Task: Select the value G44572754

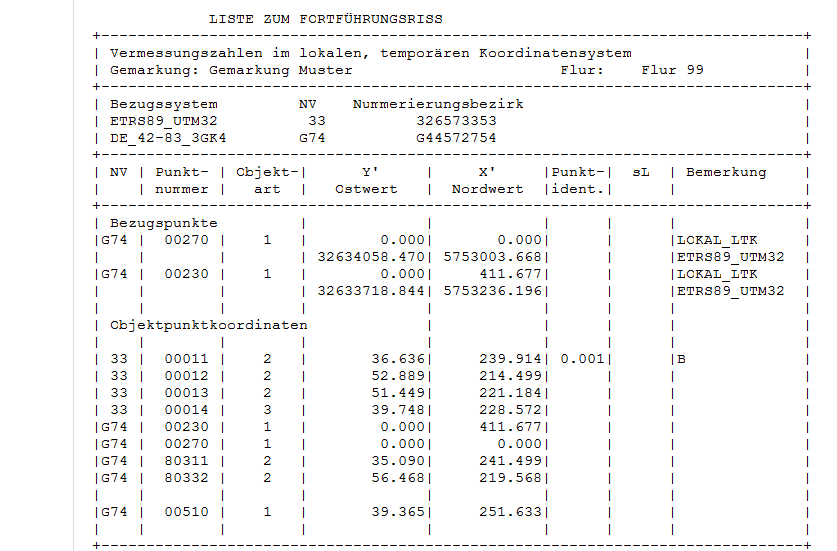Action: 456,138
